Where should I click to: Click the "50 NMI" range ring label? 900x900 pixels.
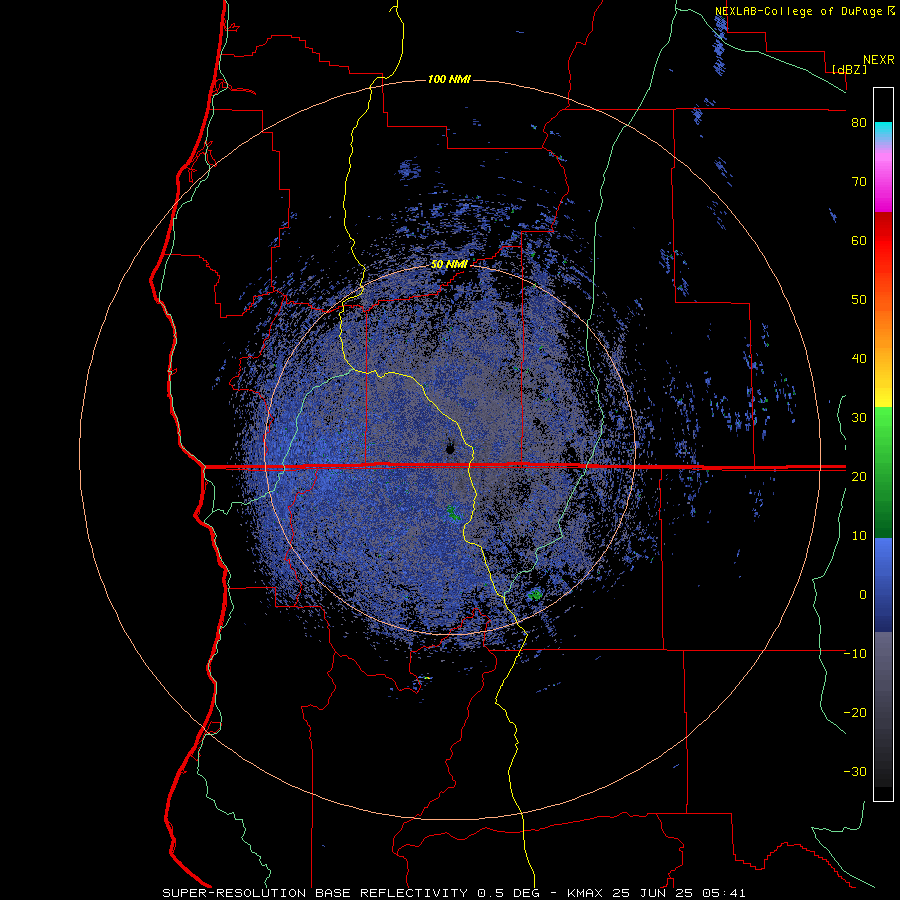[x=449, y=265]
